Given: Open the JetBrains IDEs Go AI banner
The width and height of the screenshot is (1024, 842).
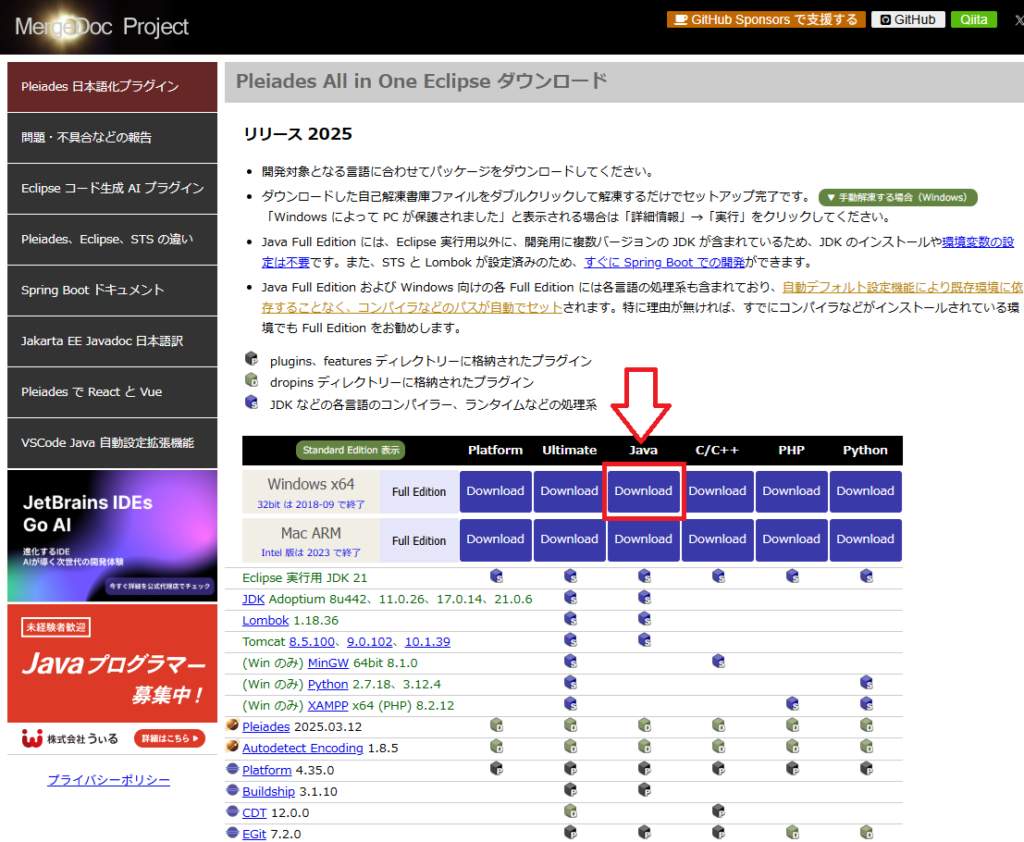Looking at the screenshot, I should coord(112,536).
